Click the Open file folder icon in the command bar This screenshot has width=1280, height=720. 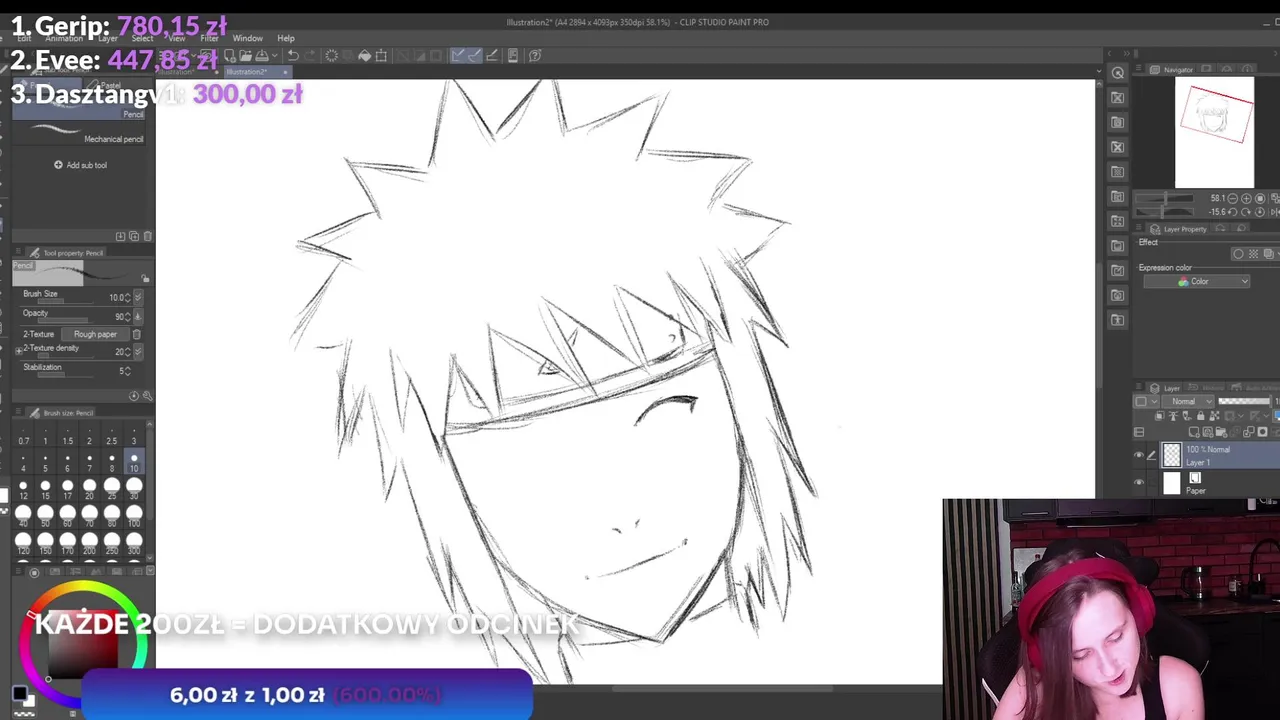click(245, 56)
